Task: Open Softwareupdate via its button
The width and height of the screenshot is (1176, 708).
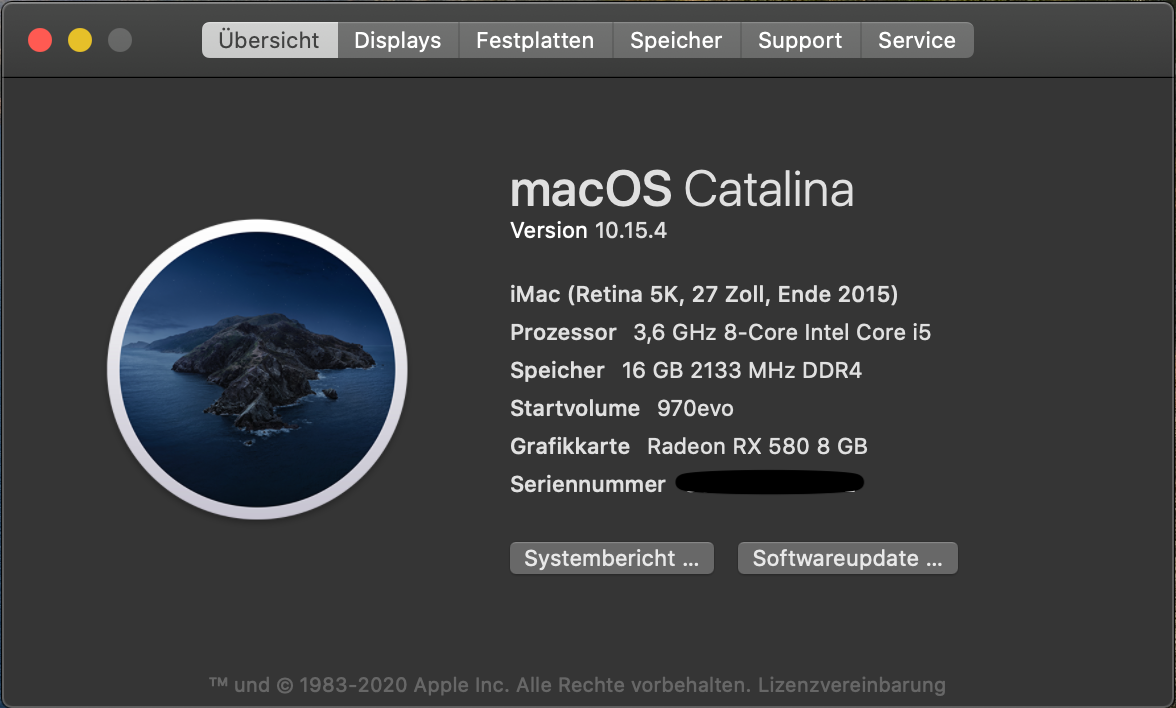Action: click(x=848, y=559)
